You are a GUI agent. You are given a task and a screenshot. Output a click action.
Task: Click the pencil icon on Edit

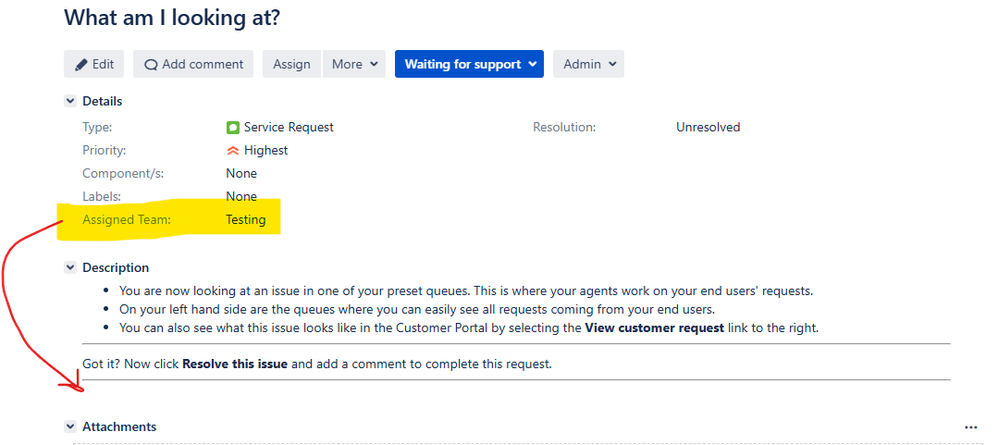pyautogui.click(x=81, y=64)
